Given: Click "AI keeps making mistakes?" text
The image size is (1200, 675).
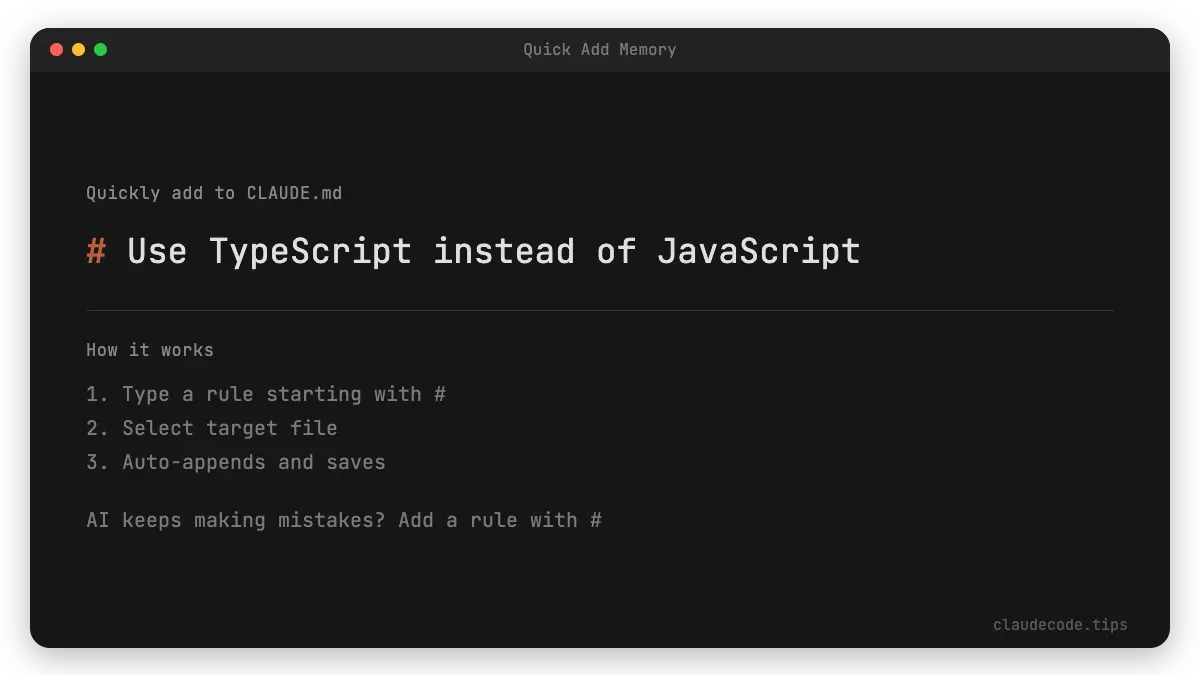Looking at the screenshot, I should [x=235, y=520].
